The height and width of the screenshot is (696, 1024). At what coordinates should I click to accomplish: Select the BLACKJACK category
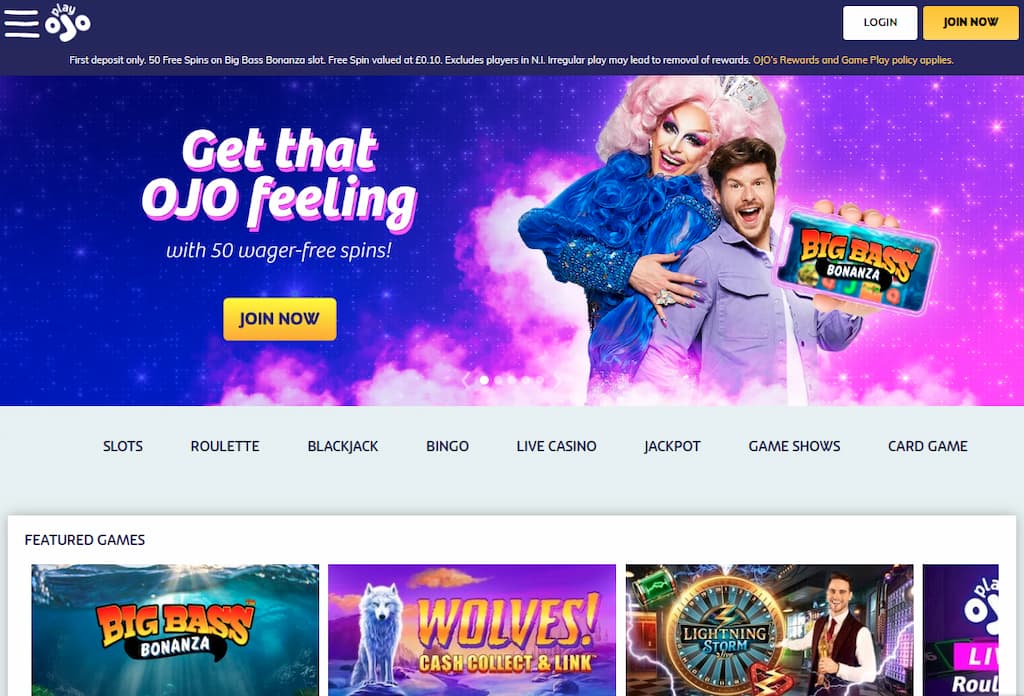pyautogui.click(x=343, y=446)
